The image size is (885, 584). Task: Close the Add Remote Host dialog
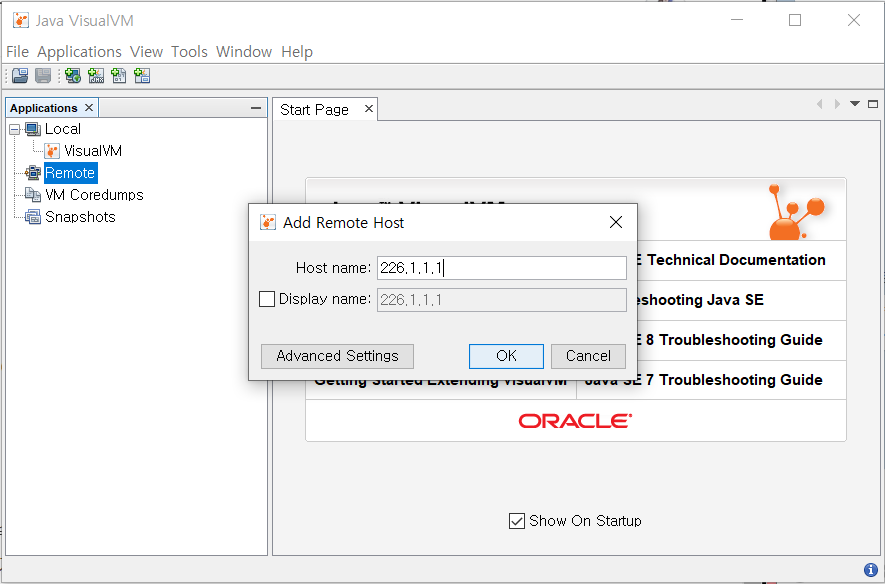[x=616, y=222]
